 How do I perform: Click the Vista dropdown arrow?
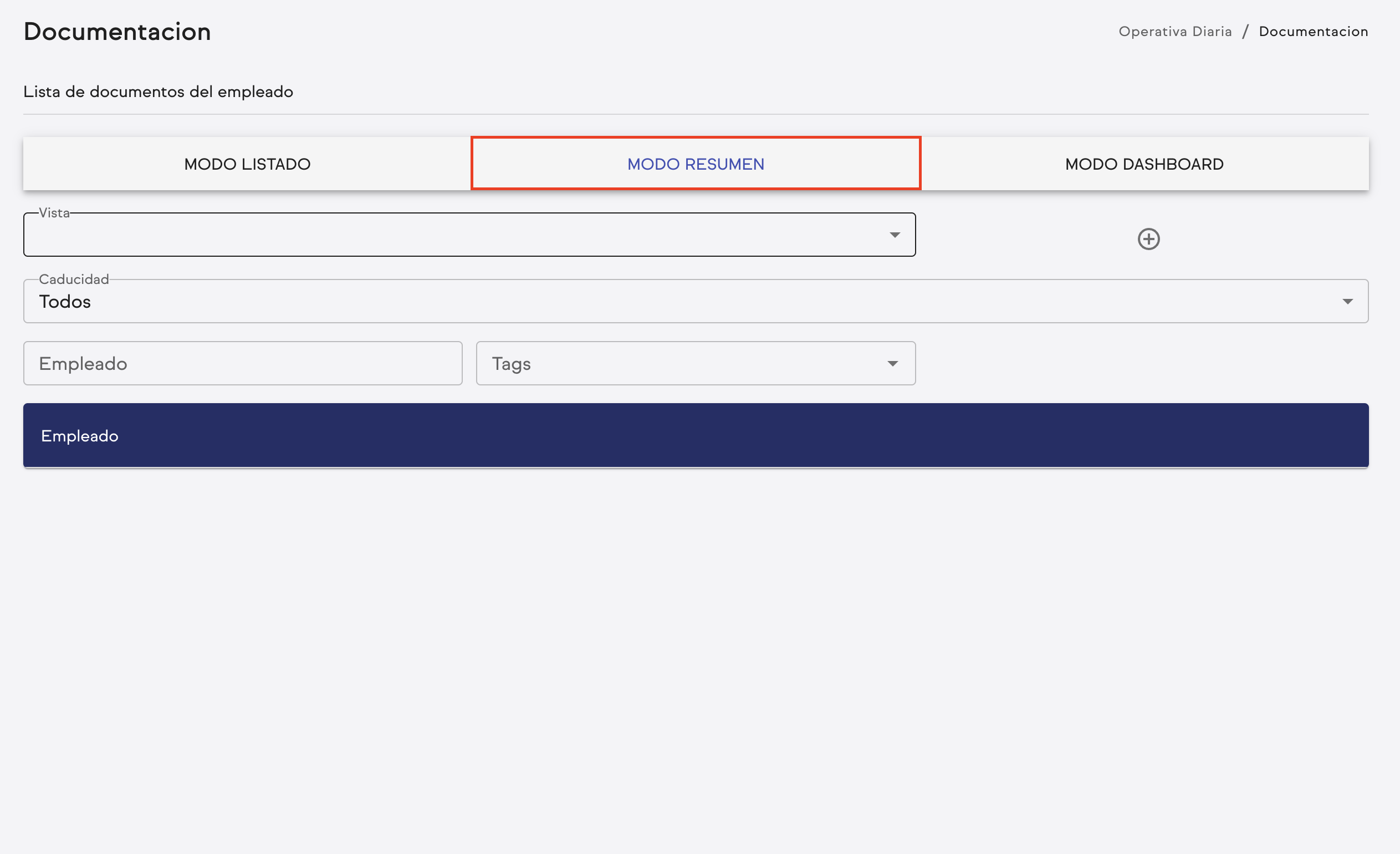tap(895, 235)
